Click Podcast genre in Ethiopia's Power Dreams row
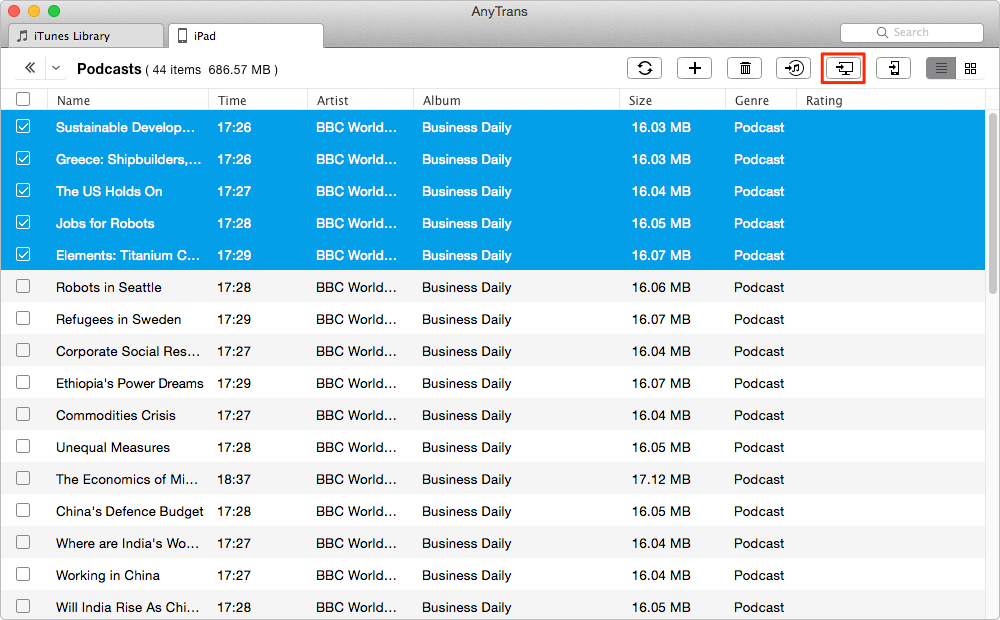 point(759,383)
